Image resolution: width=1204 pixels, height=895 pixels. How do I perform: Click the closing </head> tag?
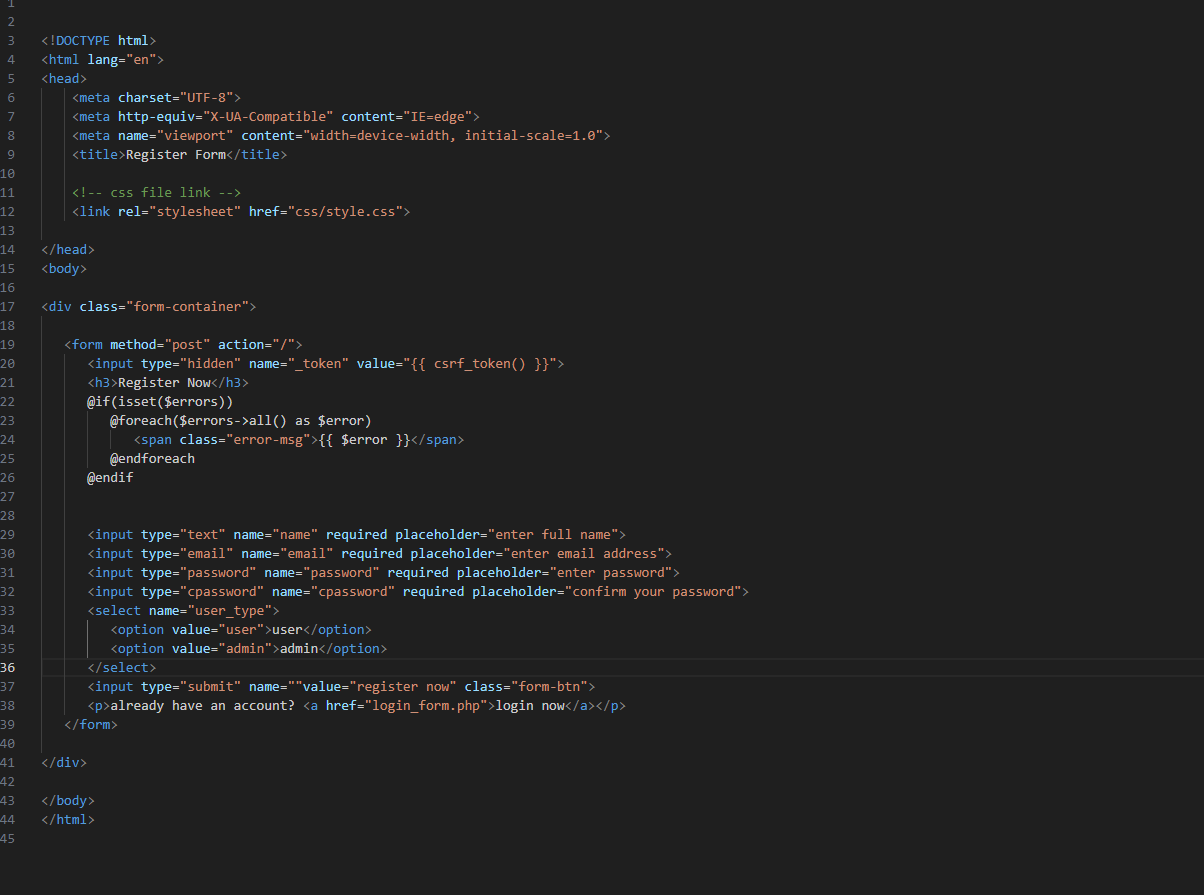[x=68, y=250]
